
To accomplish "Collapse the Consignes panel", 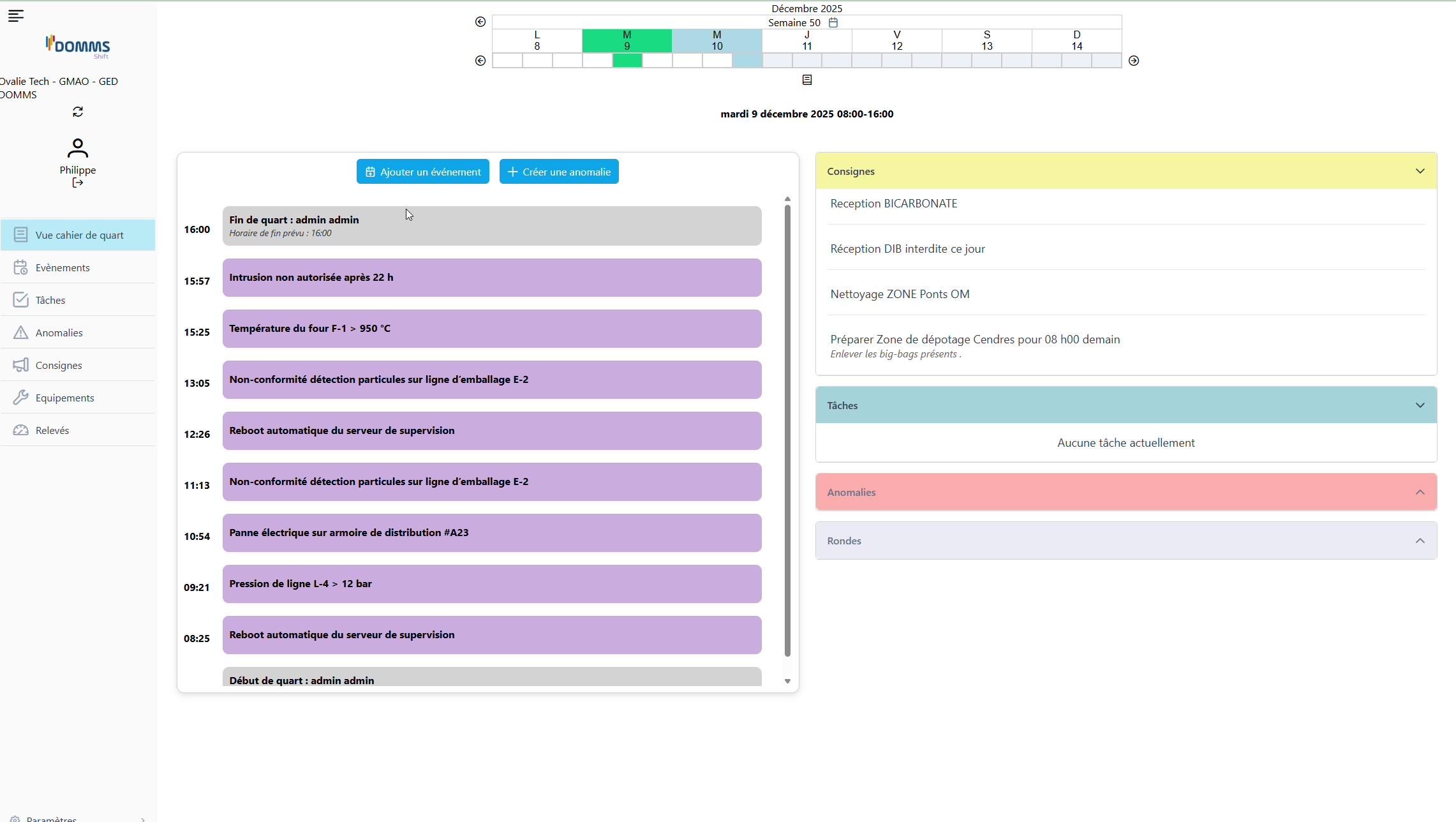I will point(1420,171).
